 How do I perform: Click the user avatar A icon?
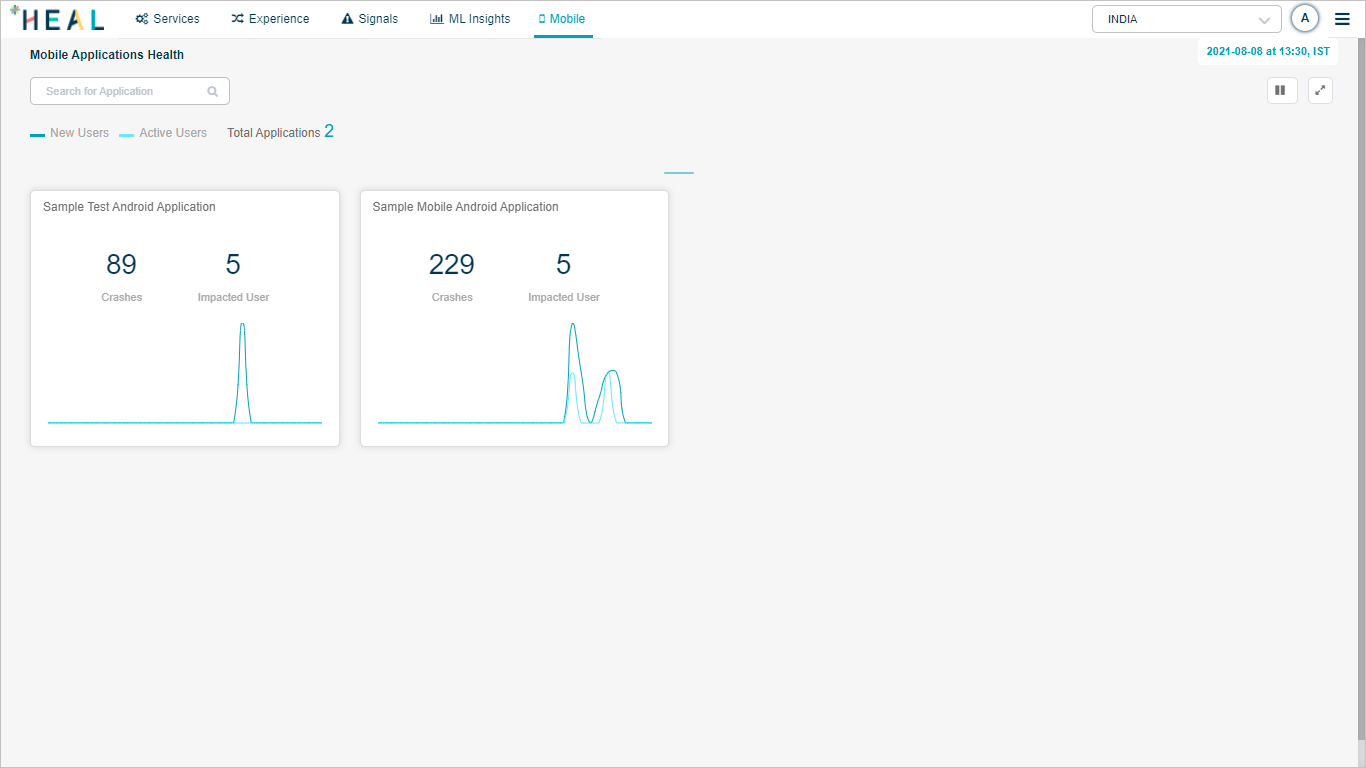pyautogui.click(x=1305, y=18)
